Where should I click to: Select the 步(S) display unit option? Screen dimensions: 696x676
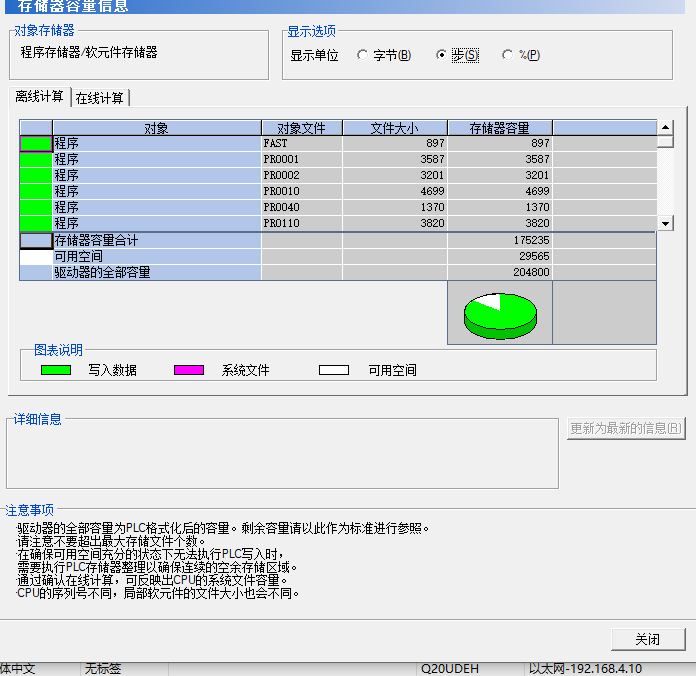pyautogui.click(x=442, y=56)
